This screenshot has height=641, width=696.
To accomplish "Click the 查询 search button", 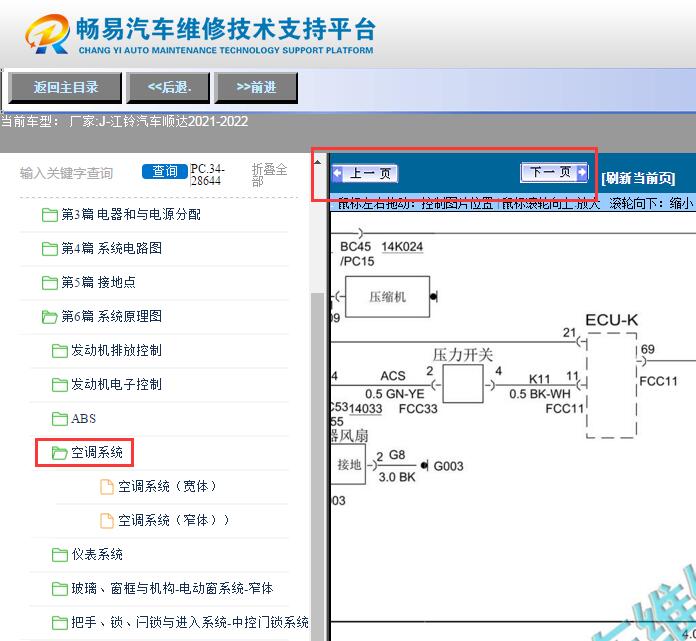I will click(x=165, y=171).
